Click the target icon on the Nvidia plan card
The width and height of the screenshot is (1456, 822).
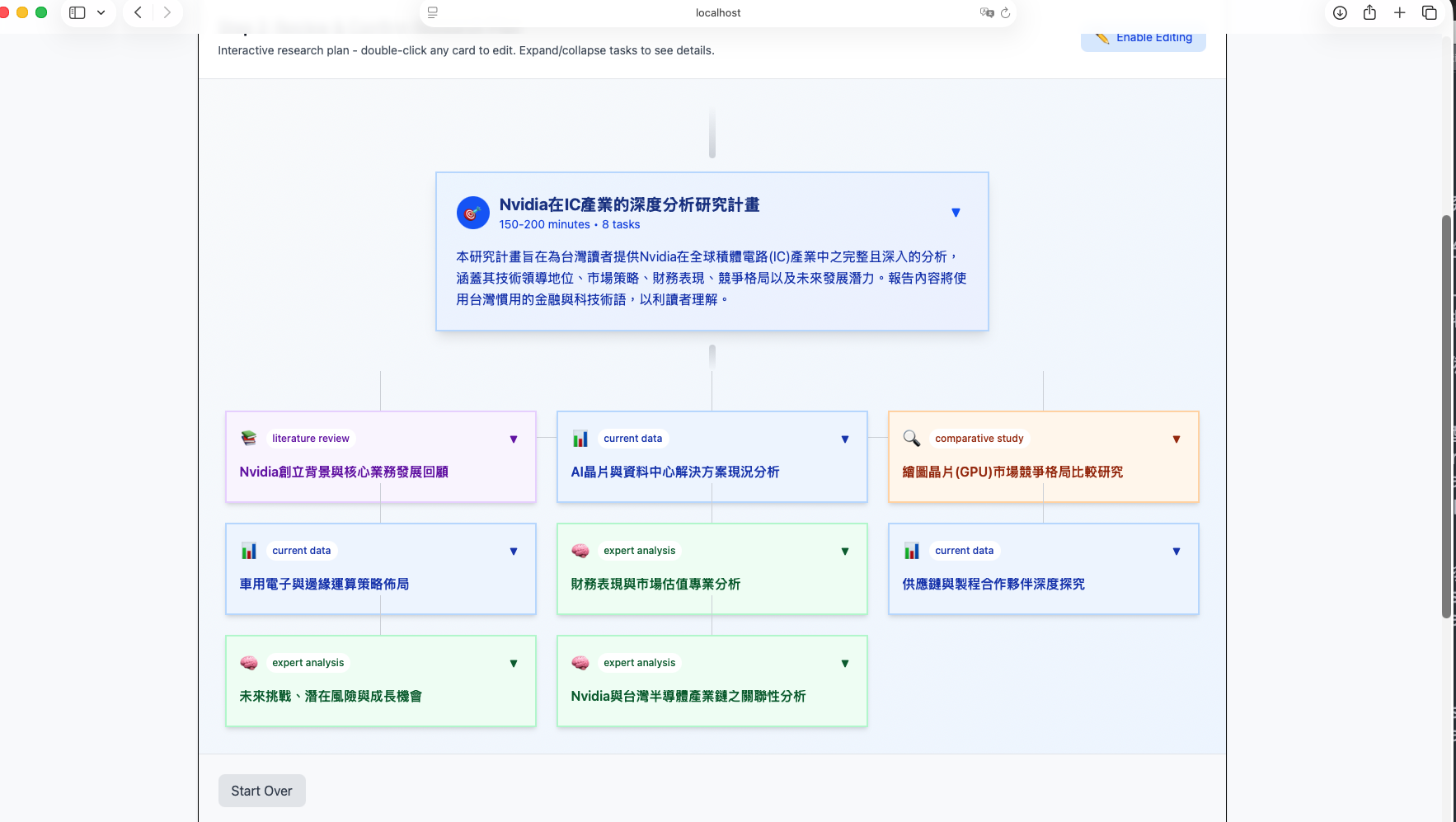(x=472, y=213)
